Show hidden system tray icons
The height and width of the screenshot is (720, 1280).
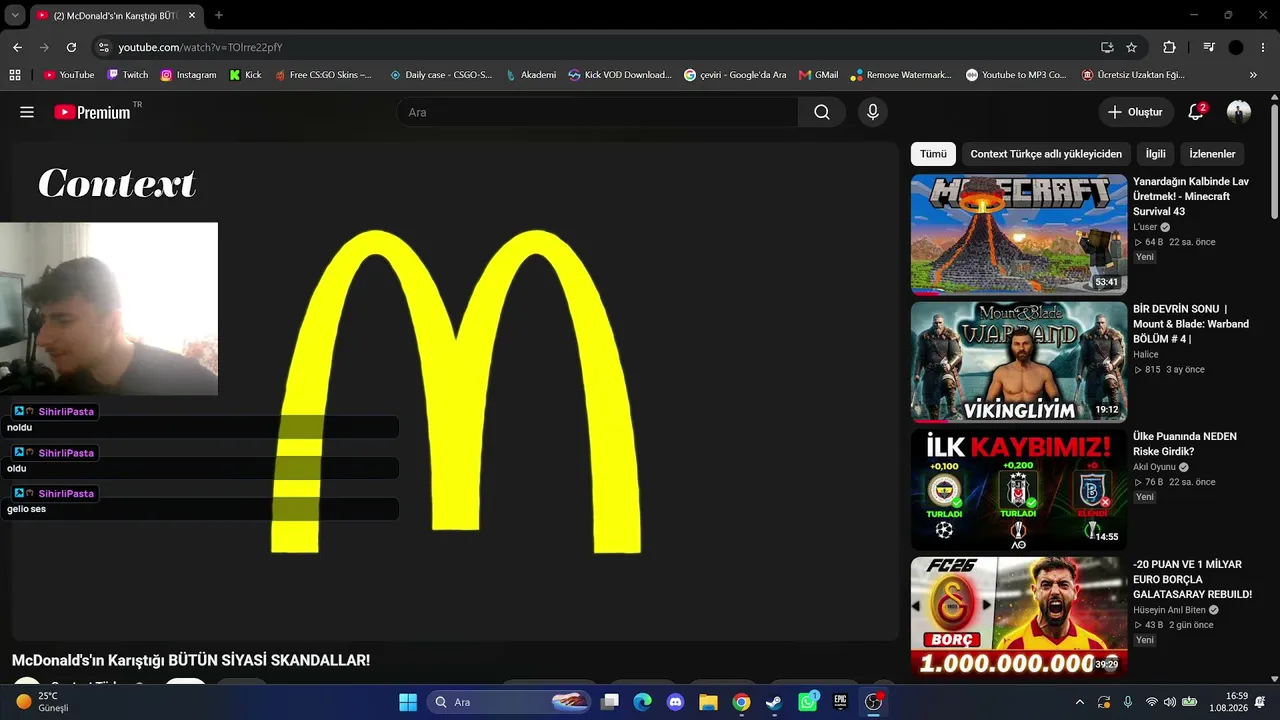[x=1079, y=702]
